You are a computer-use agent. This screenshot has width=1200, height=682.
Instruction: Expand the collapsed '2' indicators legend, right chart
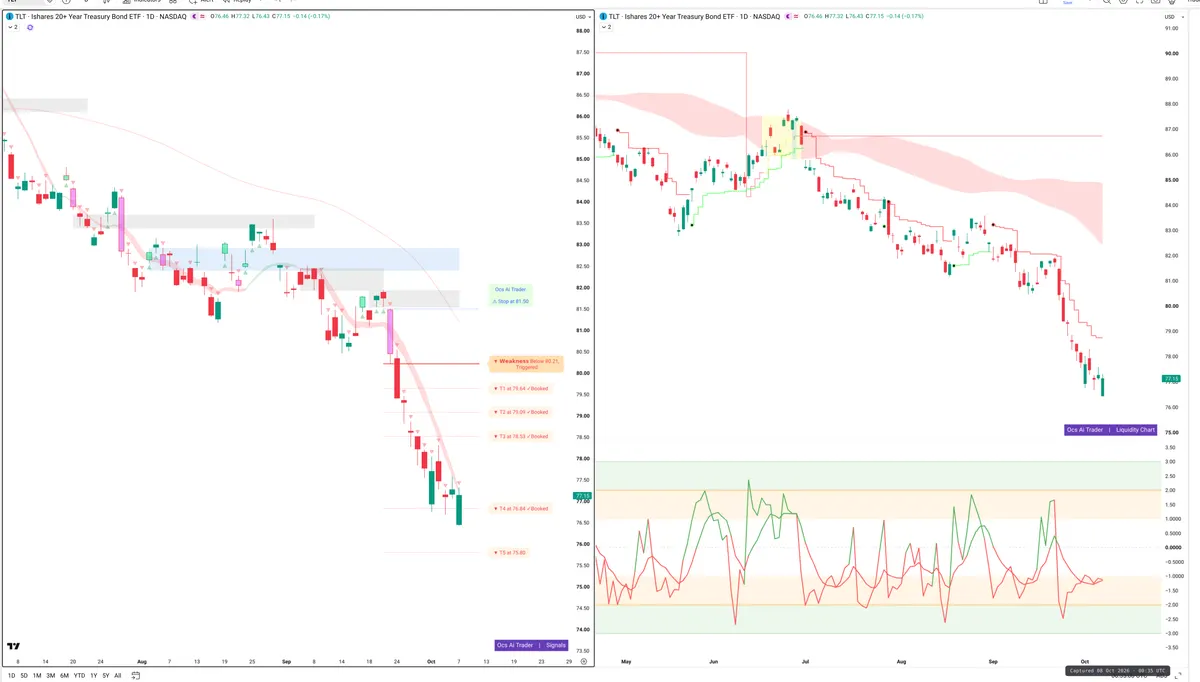click(x=605, y=27)
